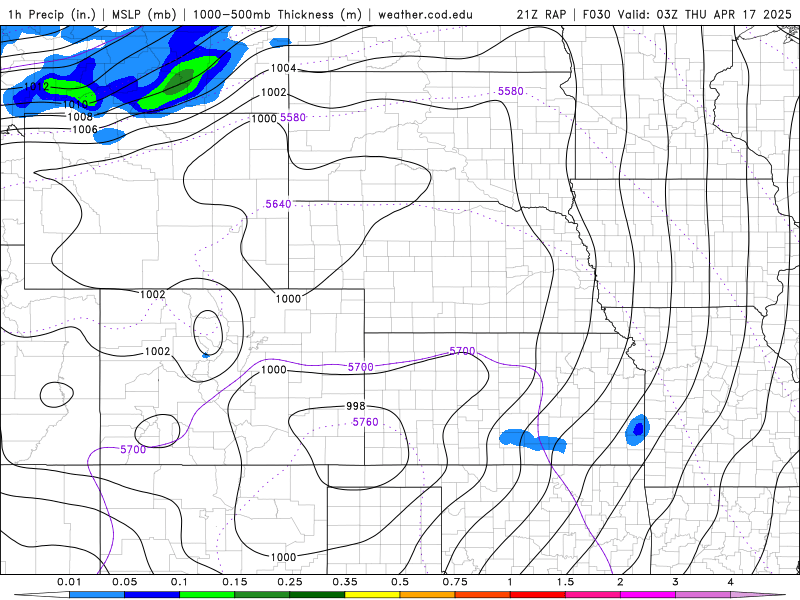
Task: Click the 1010 isobar label
Action: 76,105
